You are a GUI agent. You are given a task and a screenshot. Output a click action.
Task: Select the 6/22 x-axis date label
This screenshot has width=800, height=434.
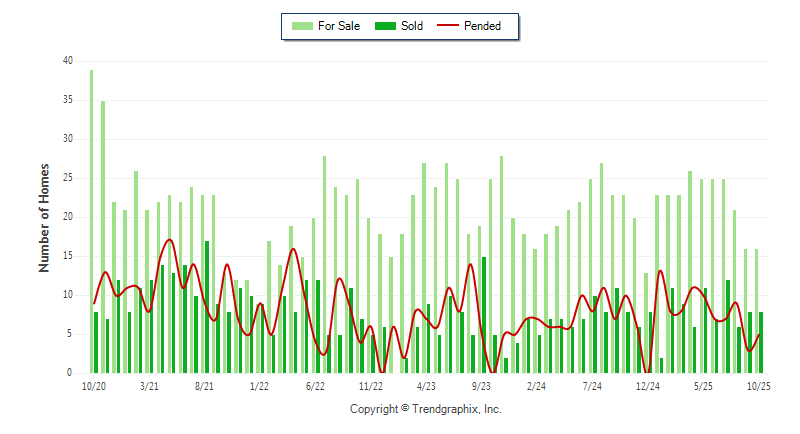[315, 386]
